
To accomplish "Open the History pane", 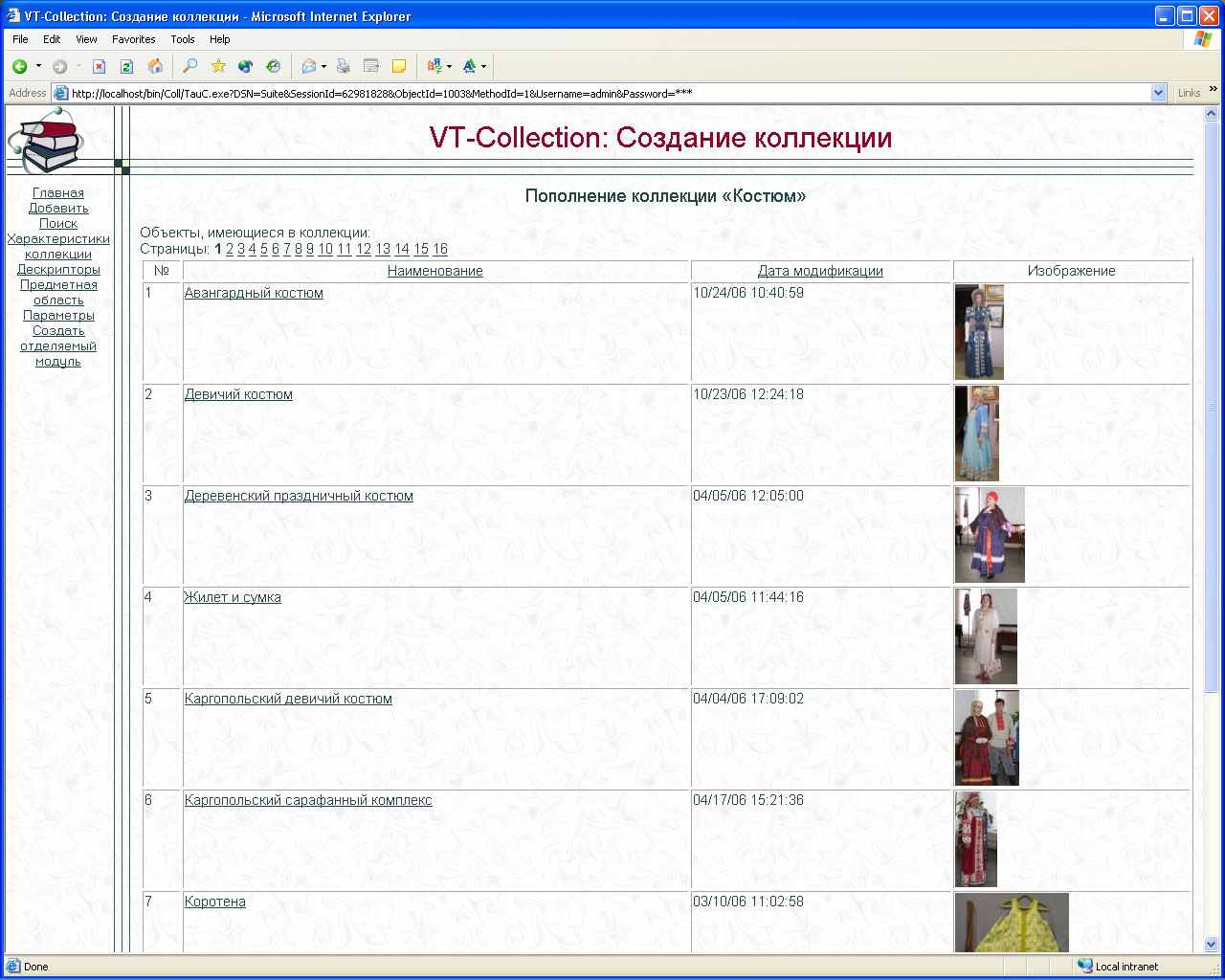I will (x=274, y=66).
